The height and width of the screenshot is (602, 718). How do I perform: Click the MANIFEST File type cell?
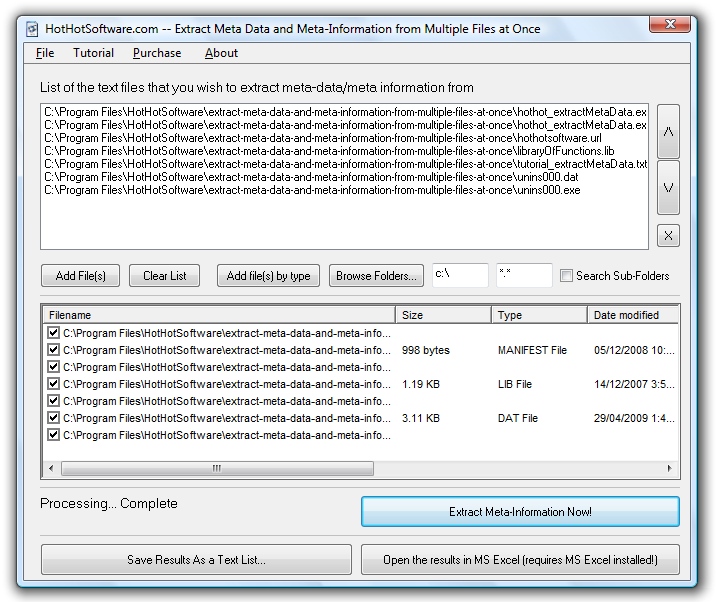(x=532, y=350)
